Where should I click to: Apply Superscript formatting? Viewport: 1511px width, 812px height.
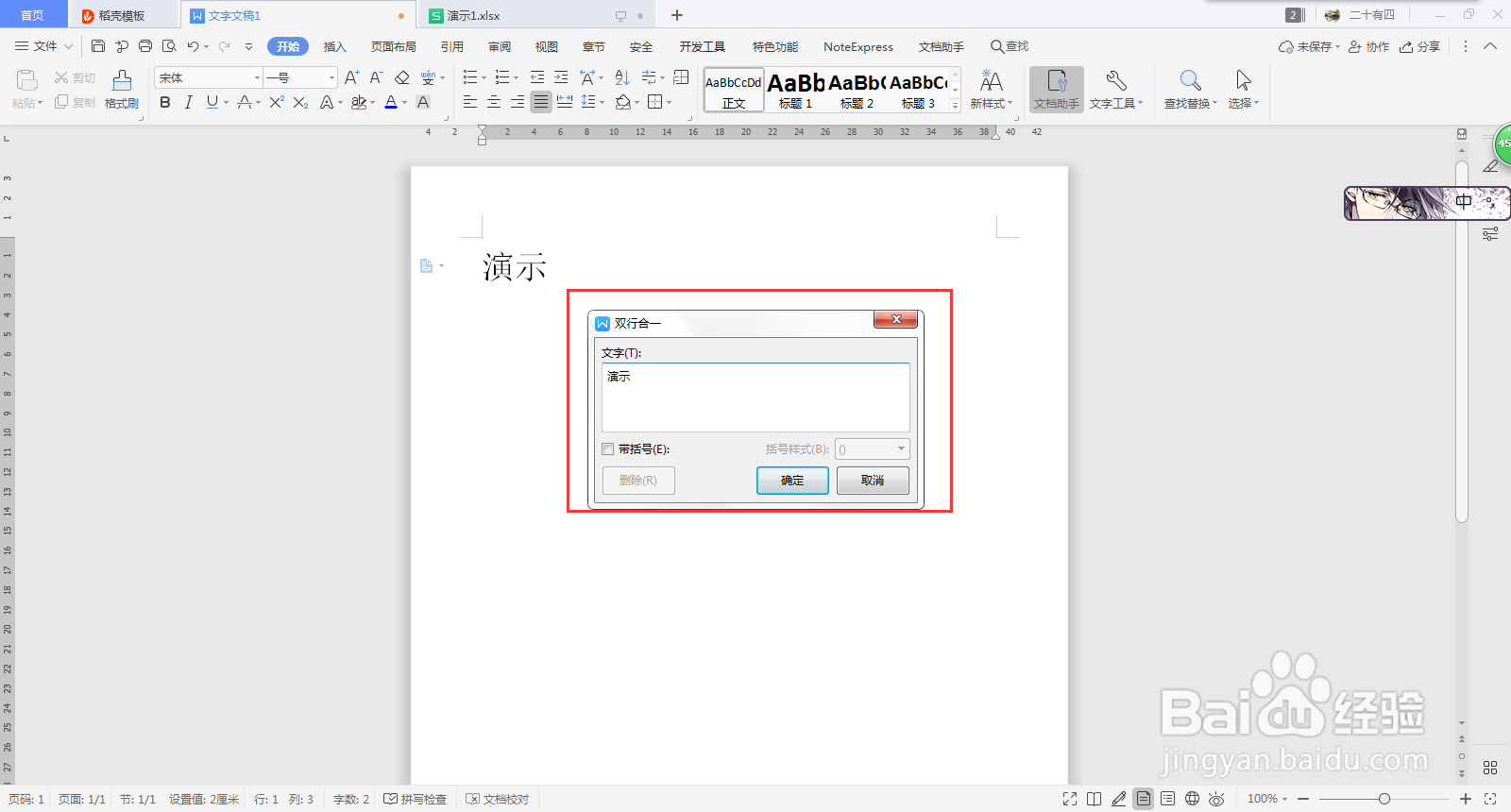(x=276, y=102)
